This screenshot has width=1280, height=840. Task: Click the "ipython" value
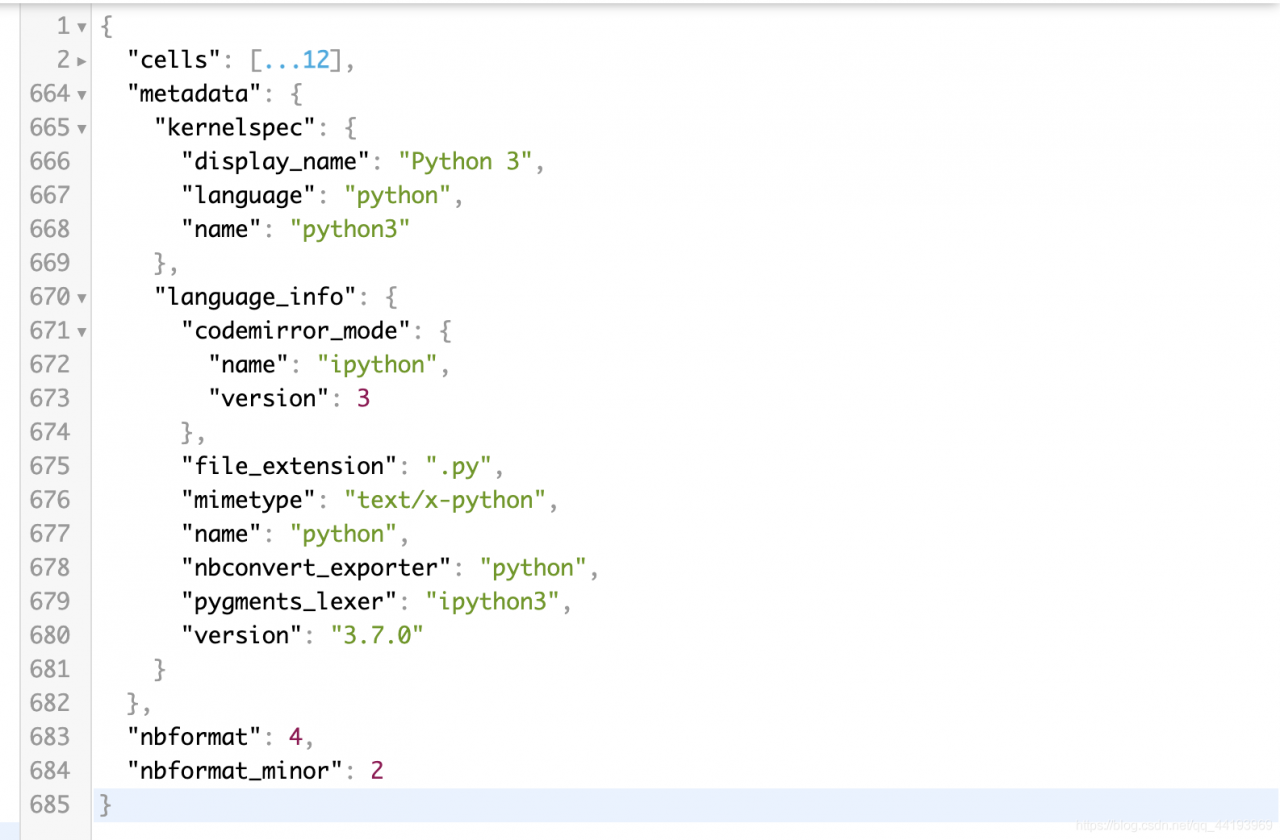coord(378,364)
